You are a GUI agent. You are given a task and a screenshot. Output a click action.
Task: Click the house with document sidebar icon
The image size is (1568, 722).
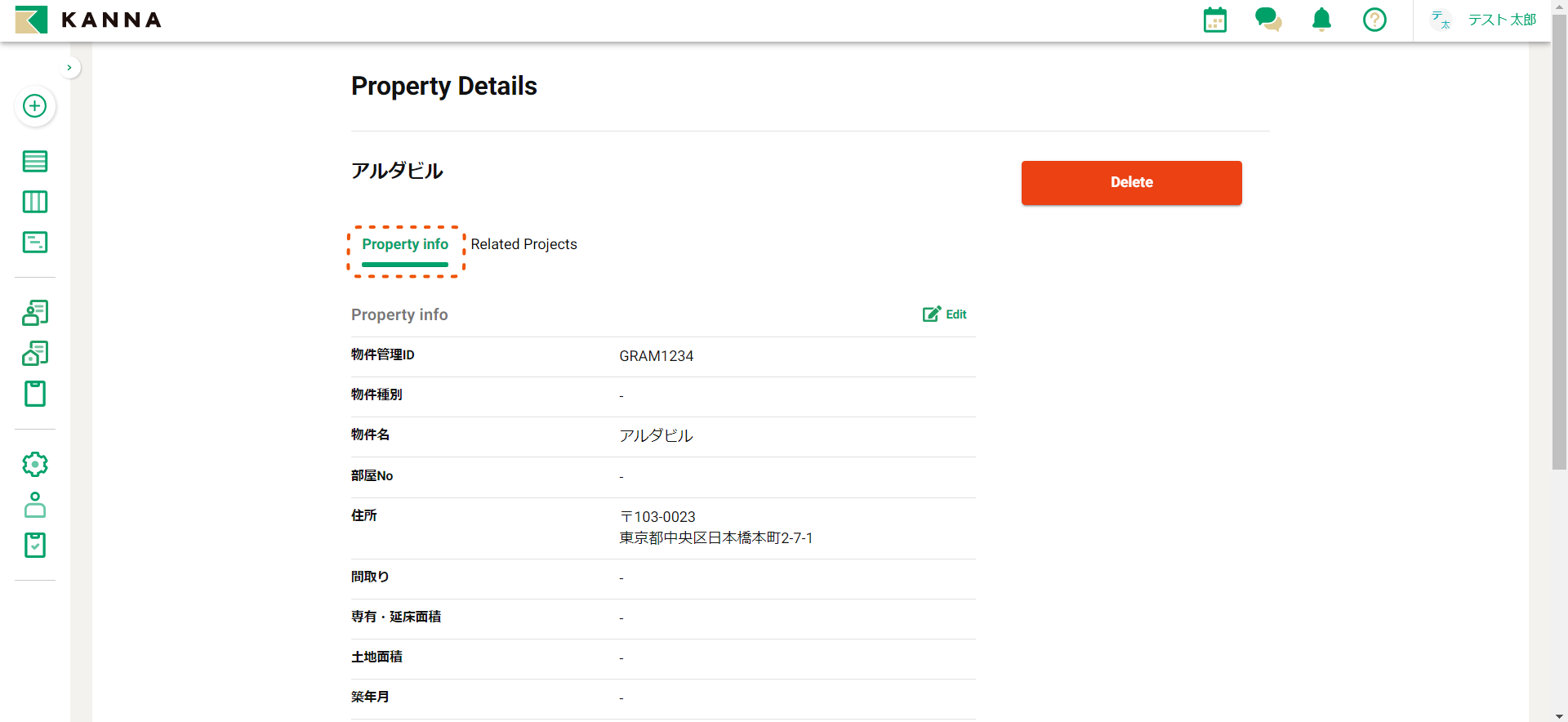click(x=34, y=354)
